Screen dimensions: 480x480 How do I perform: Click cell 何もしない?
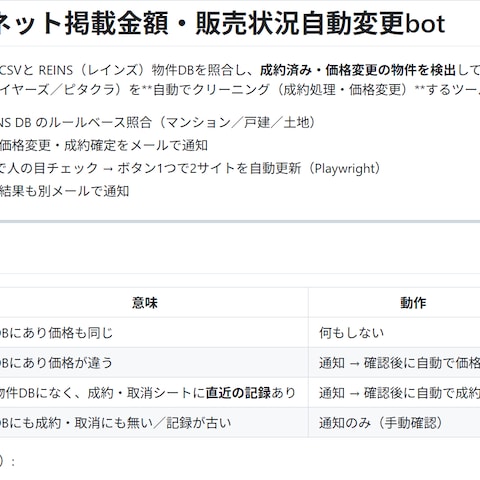pyautogui.click(x=394, y=333)
